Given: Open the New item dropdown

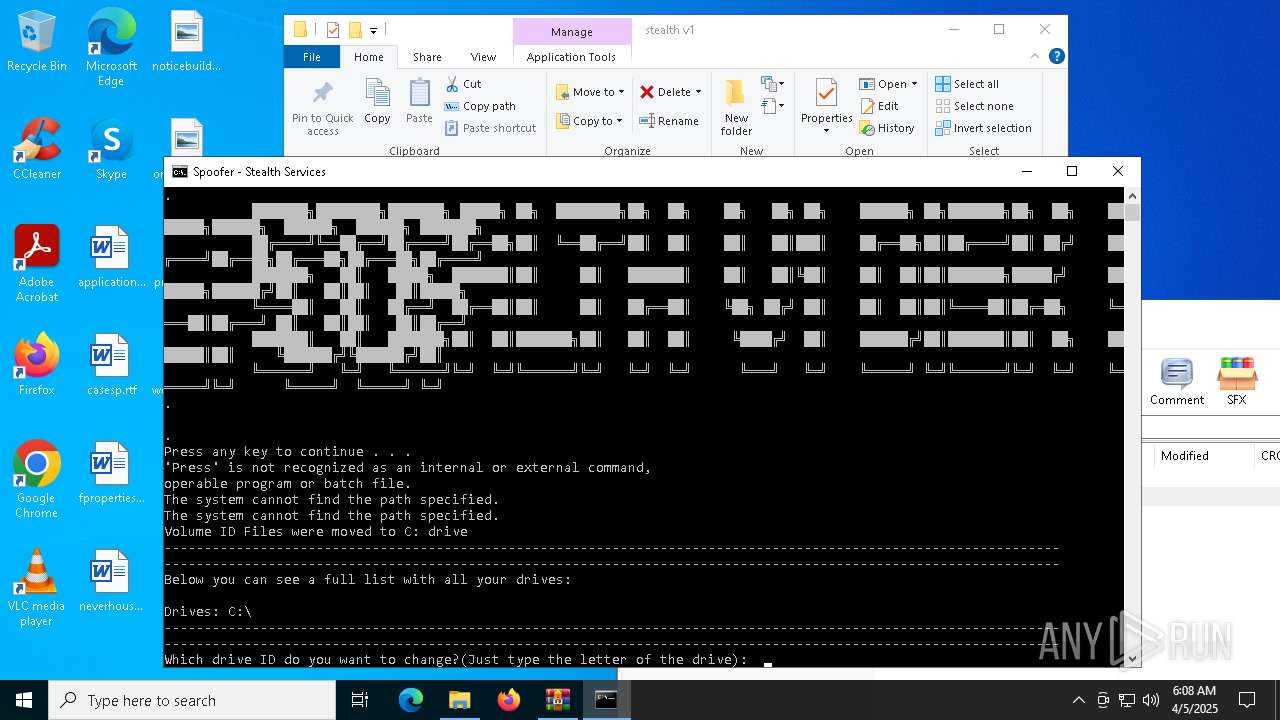Looking at the screenshot, I should [x=773, y=84].
